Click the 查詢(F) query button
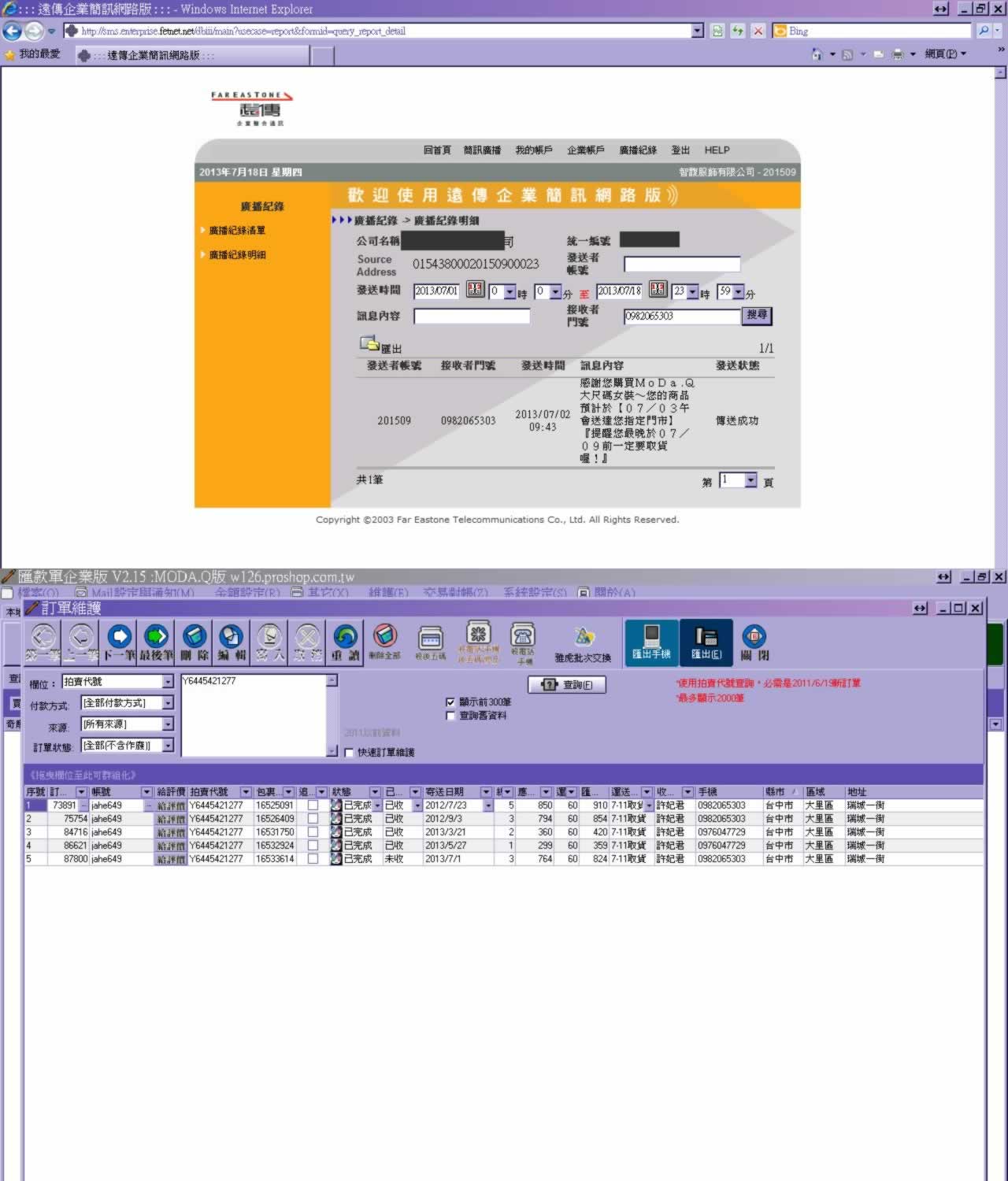 567,685
